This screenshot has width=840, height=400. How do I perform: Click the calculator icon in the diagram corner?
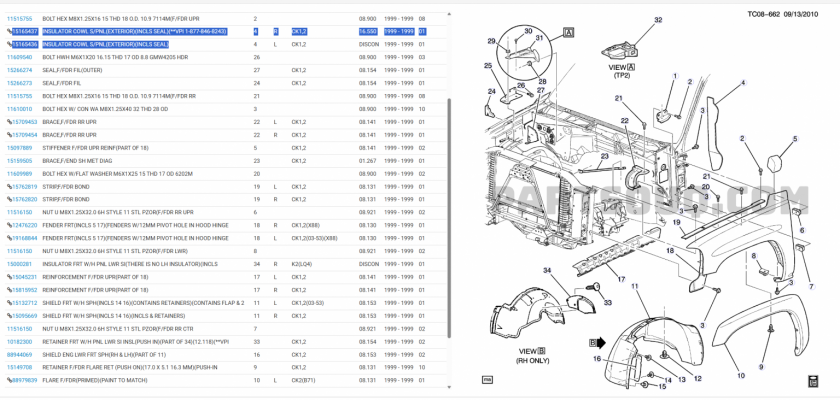813,381
